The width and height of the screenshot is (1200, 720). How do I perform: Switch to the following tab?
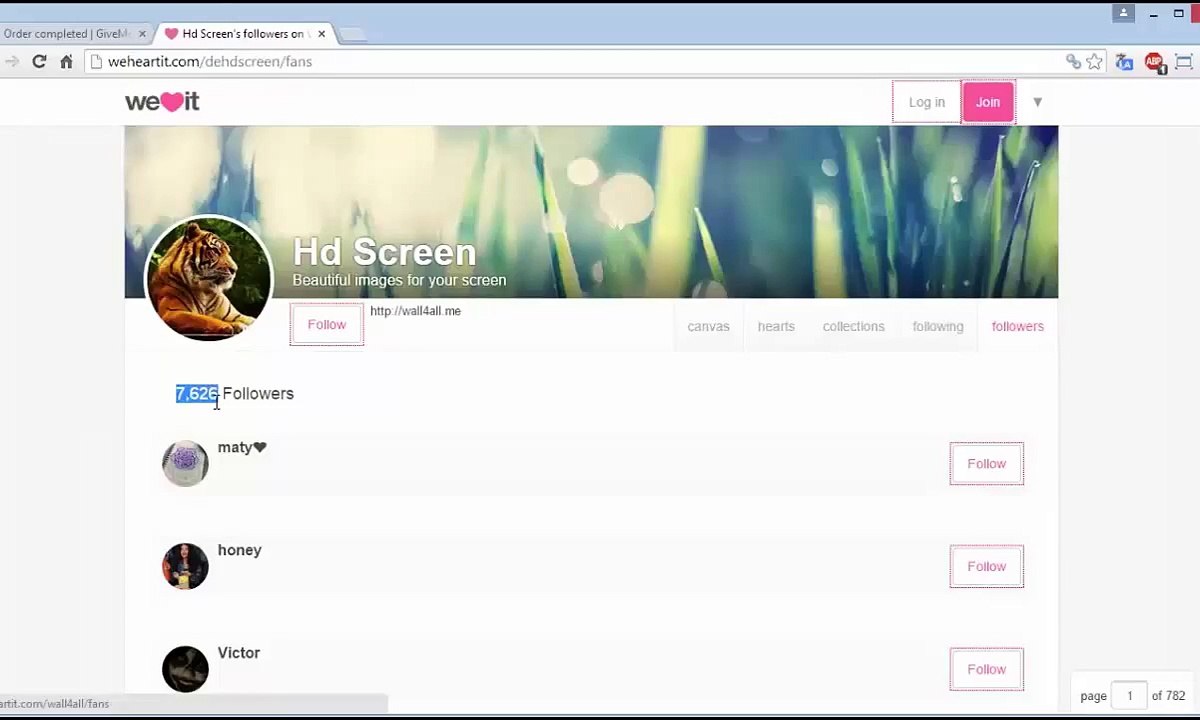(938, 326)
